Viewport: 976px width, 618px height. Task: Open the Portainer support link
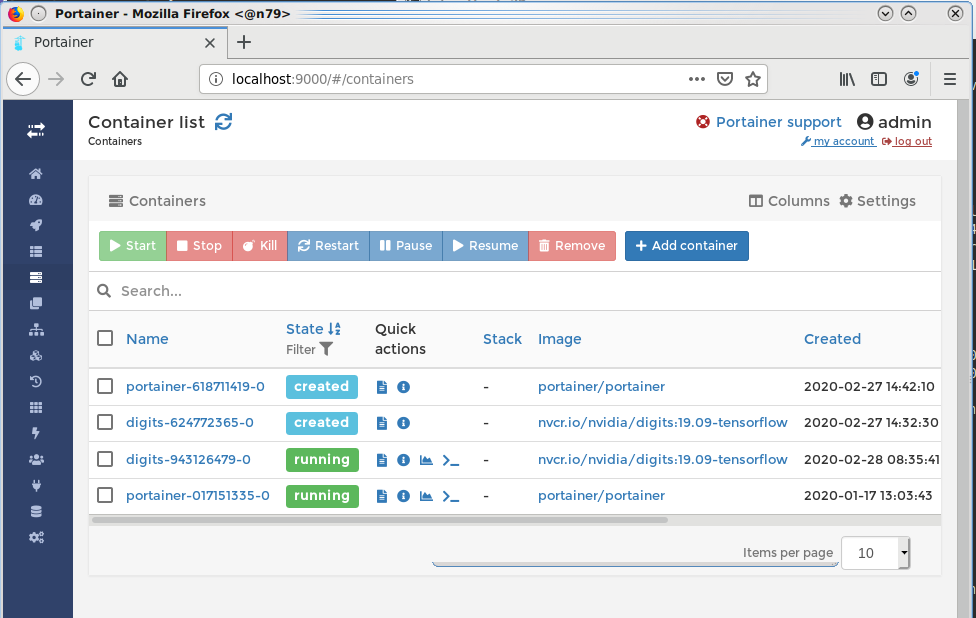coord(769,122)
